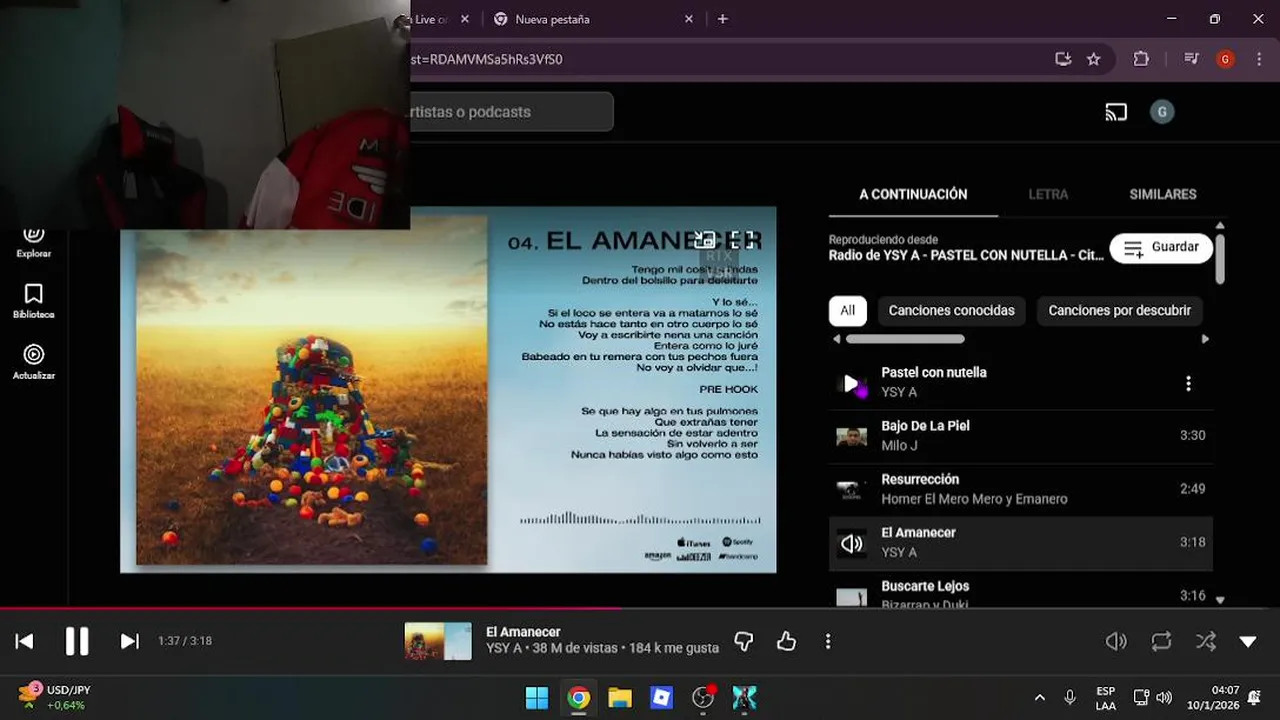Show hidden system tray icons
1280x720 pixels.
click(1039, 698)
